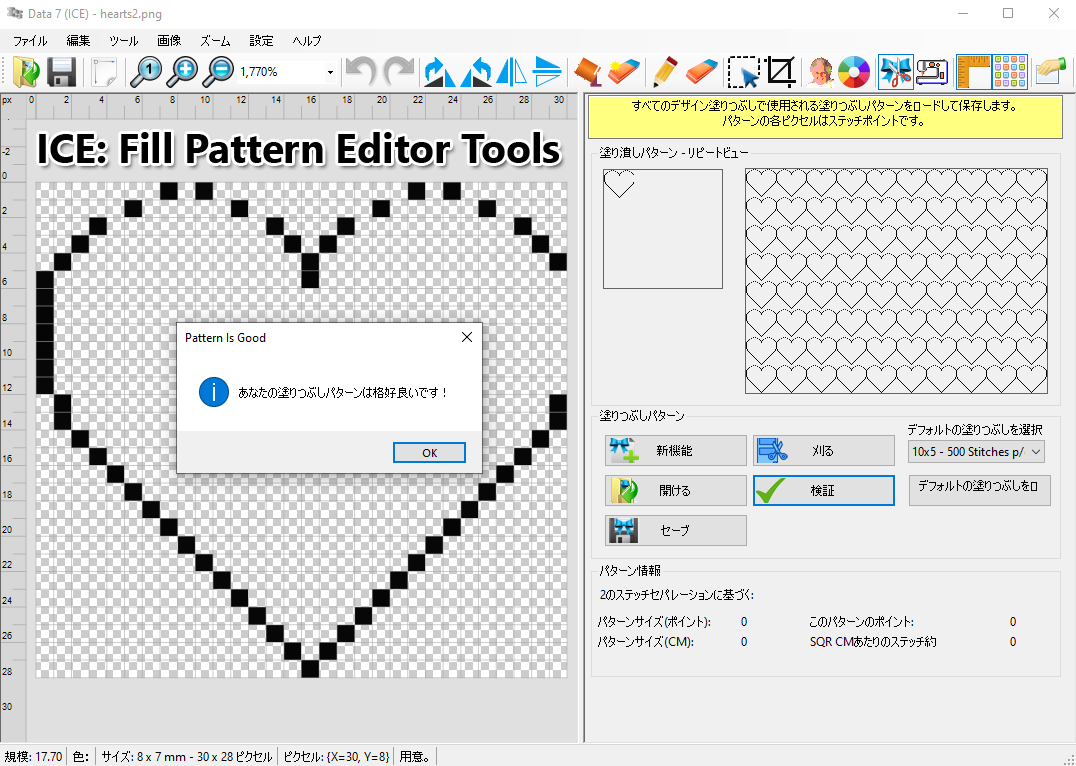
Task: Click the セーブ save pattern button
Action: tap(675, 531)
